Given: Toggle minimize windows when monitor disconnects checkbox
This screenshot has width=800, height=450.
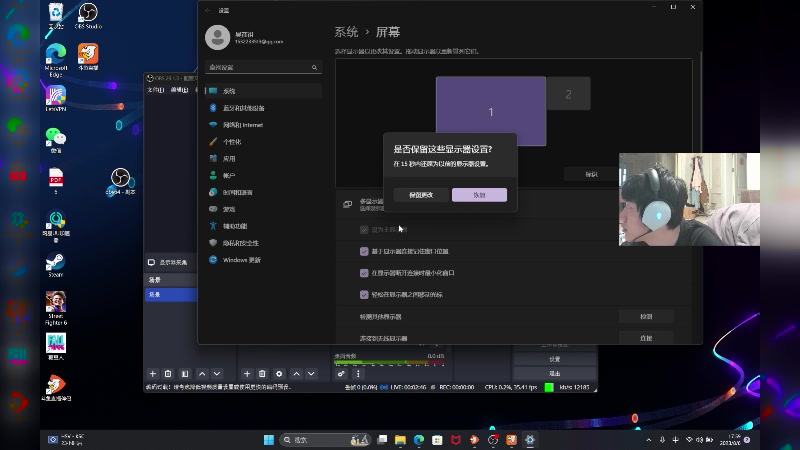Looking at the screenshot, I should coord(364,273).
